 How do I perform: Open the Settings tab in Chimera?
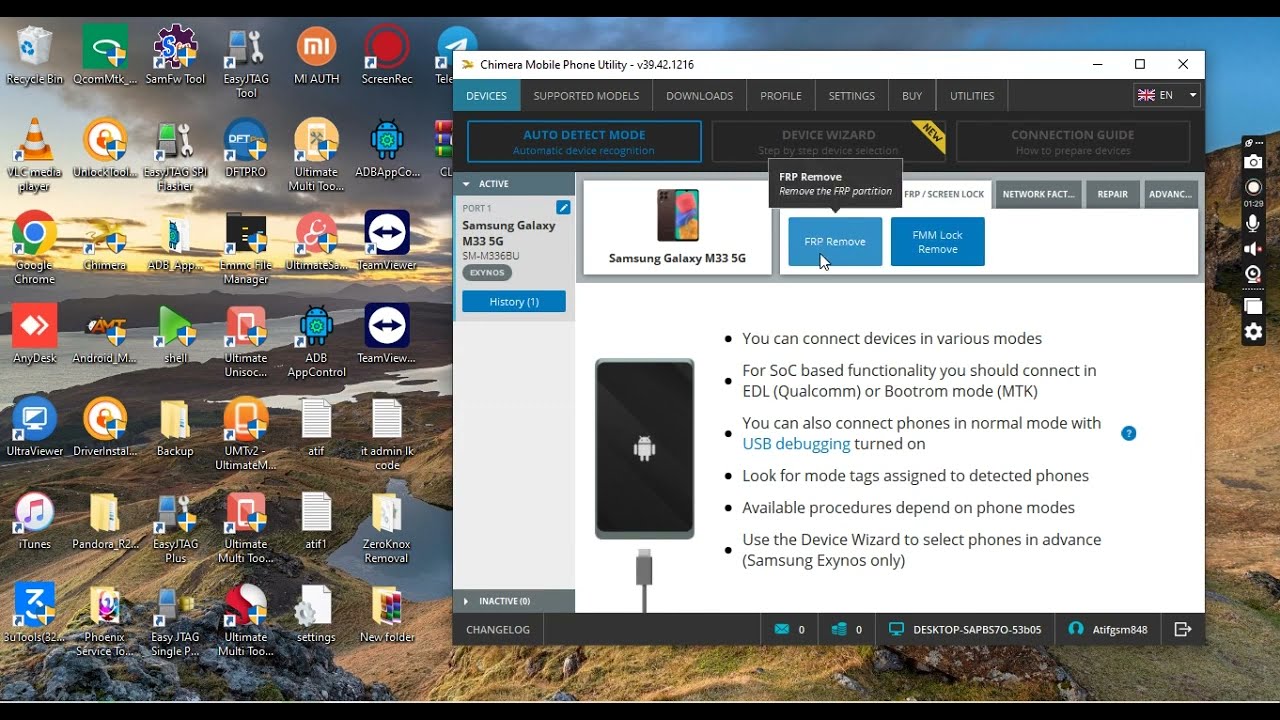pos(852,96)
